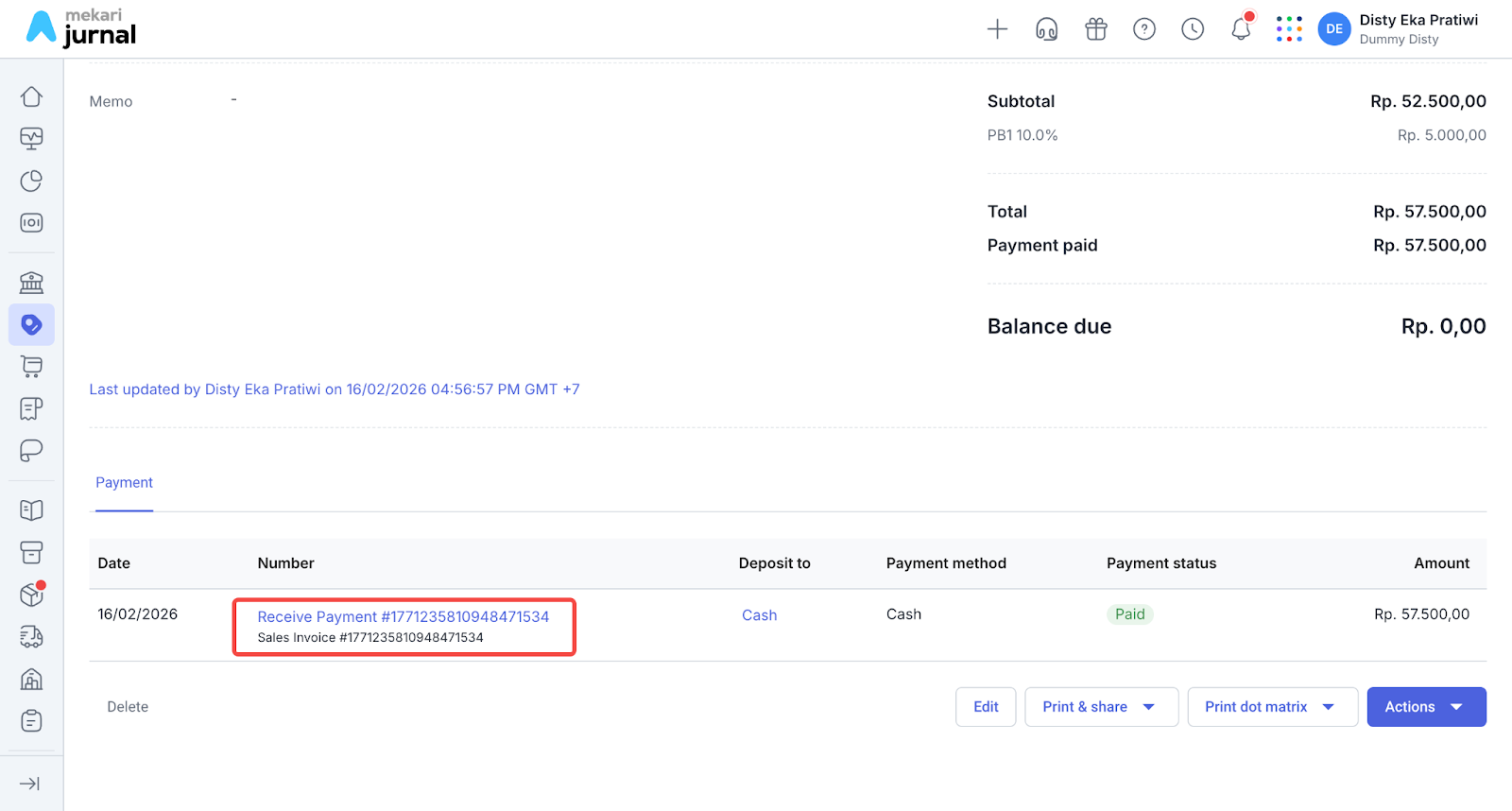Open the Receive Payment #1771235810948471534 link

click(403, 616)
